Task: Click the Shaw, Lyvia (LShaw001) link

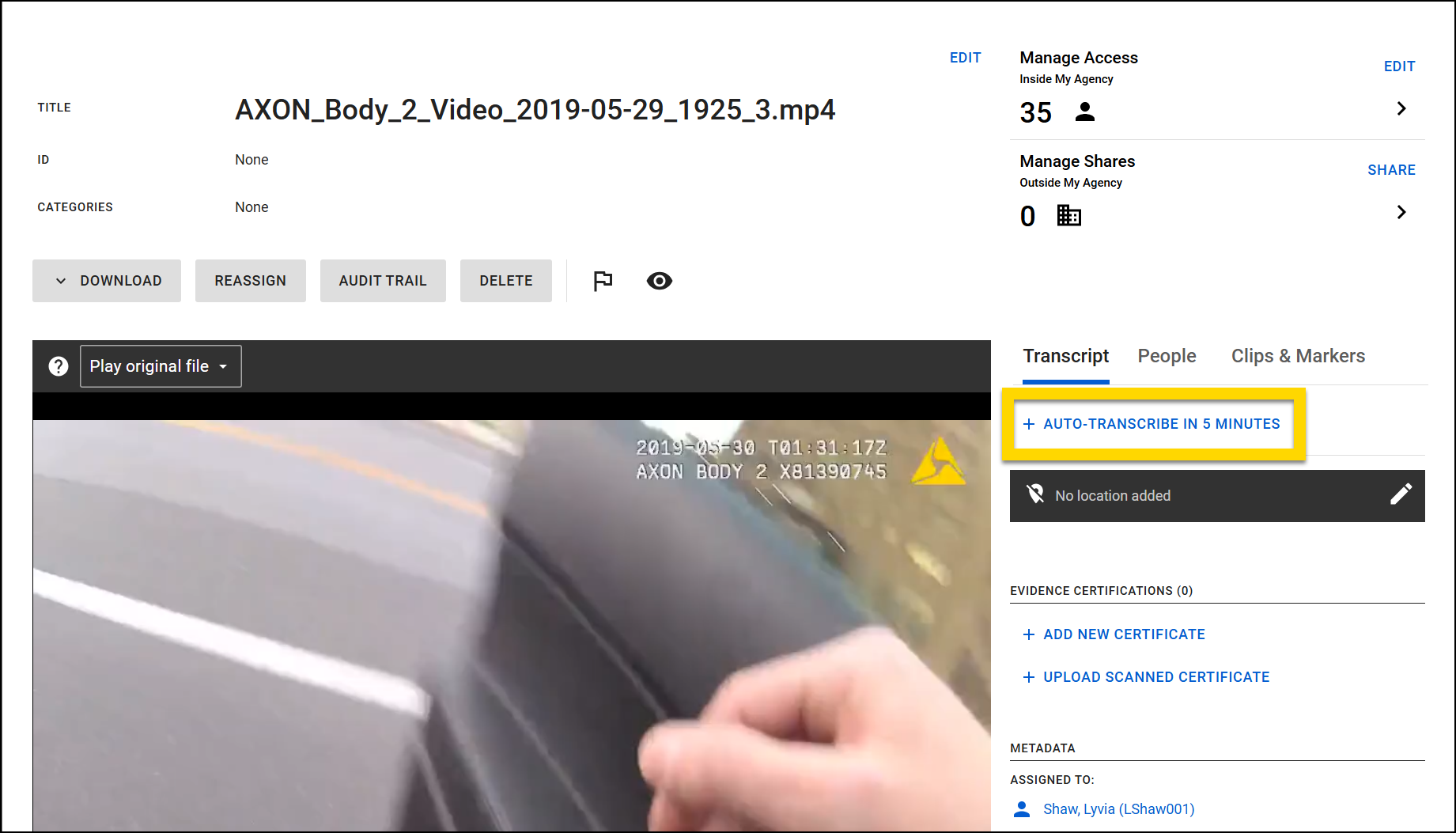Action: click(x=1118, y=808)
